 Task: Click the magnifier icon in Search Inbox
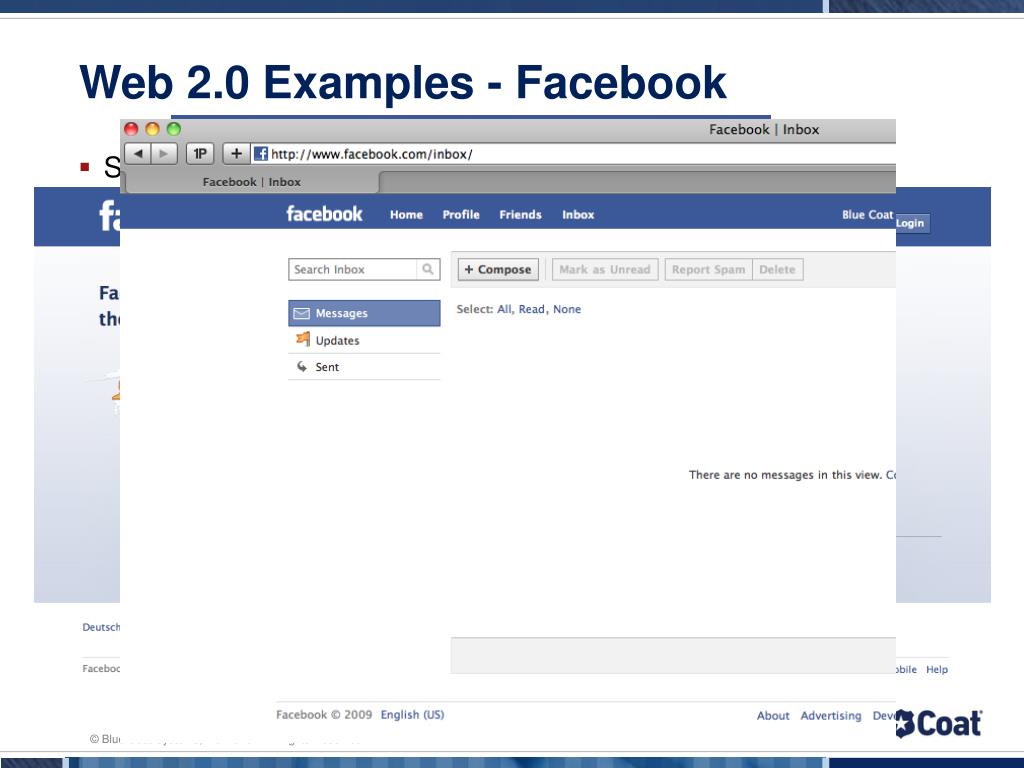click(428, 269)
